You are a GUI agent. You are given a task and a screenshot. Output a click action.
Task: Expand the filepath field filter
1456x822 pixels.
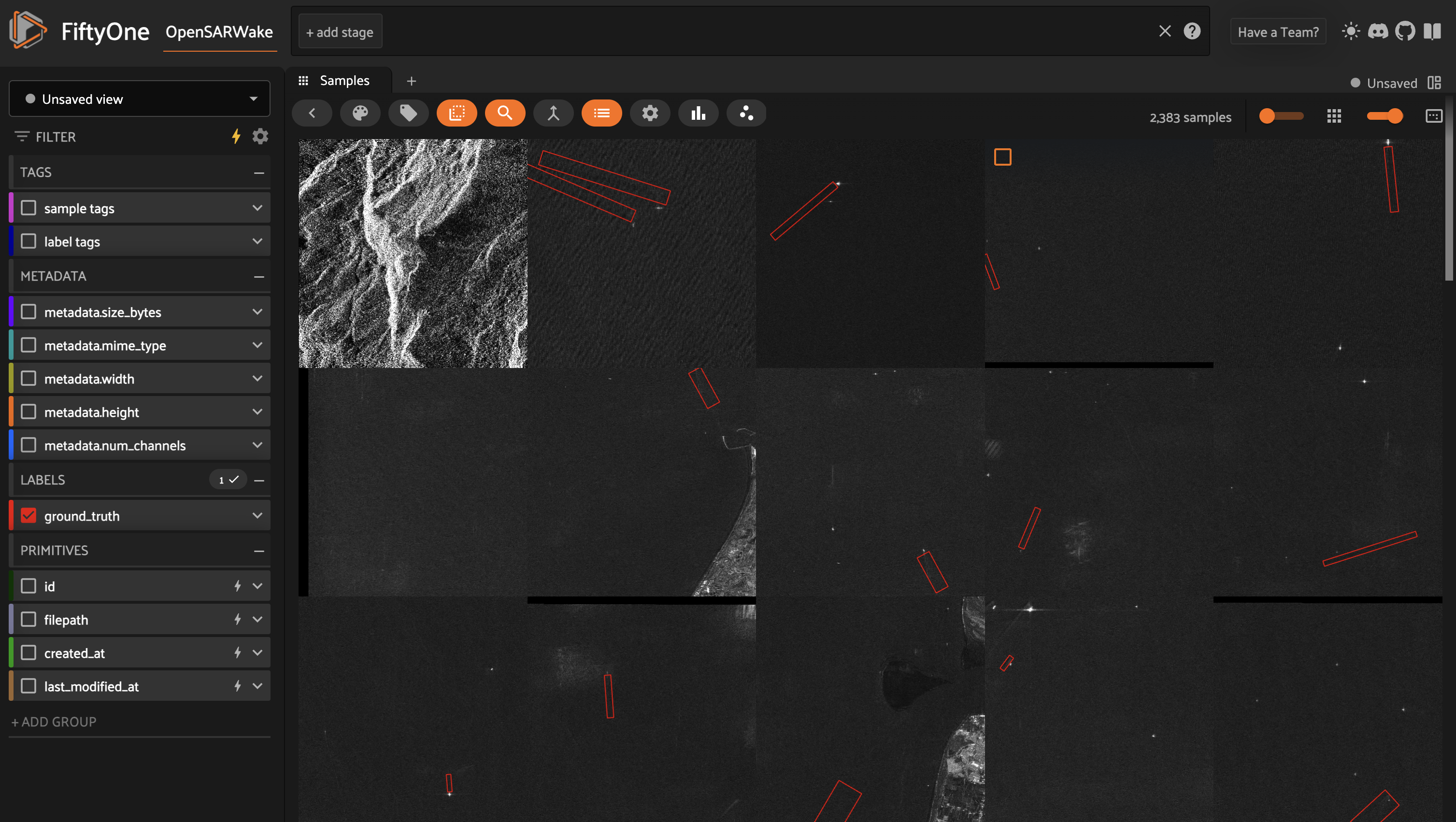(257, 619)
